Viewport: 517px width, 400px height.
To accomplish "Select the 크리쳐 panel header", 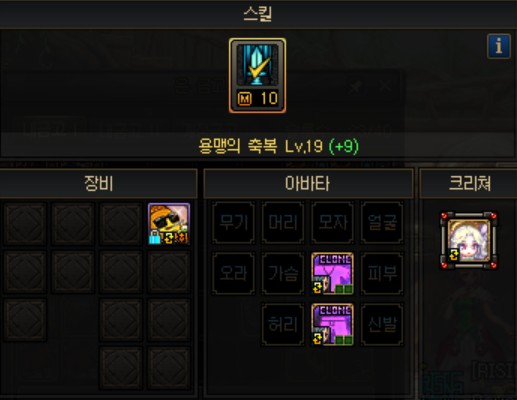I will coord(469,183).
